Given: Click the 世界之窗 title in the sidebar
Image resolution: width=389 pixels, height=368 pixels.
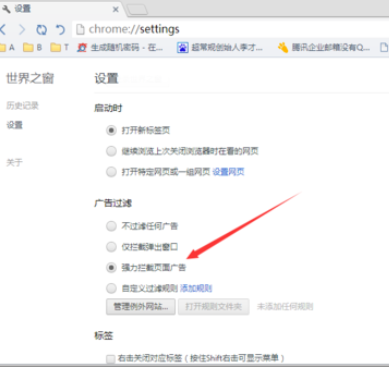Looking at the screenshot, I should (x=30, y=79).
